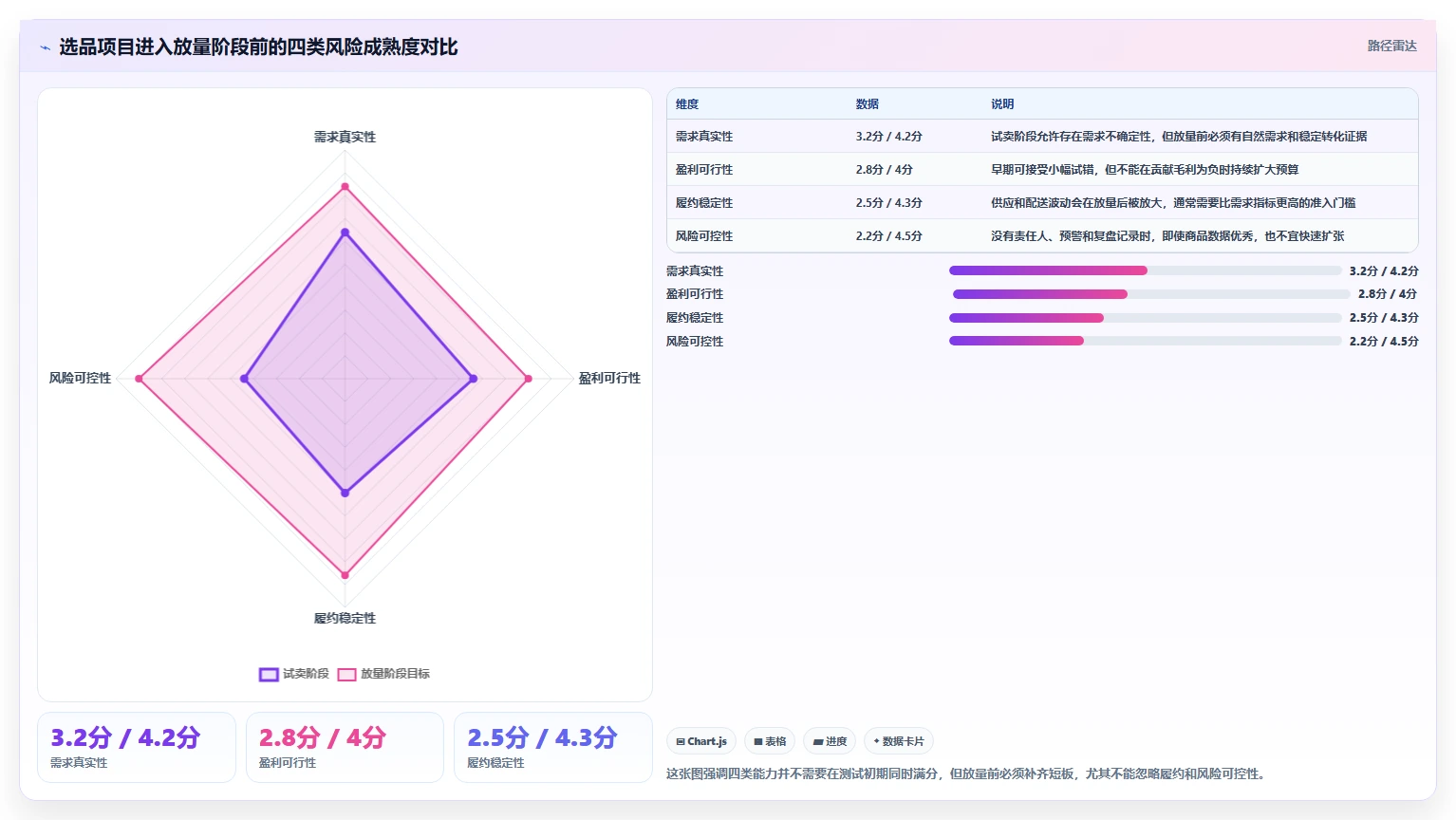The height and width of the screenshot is (820, 1456).
Task: Click the 进度 tag
Action: (x=830, y=741)
